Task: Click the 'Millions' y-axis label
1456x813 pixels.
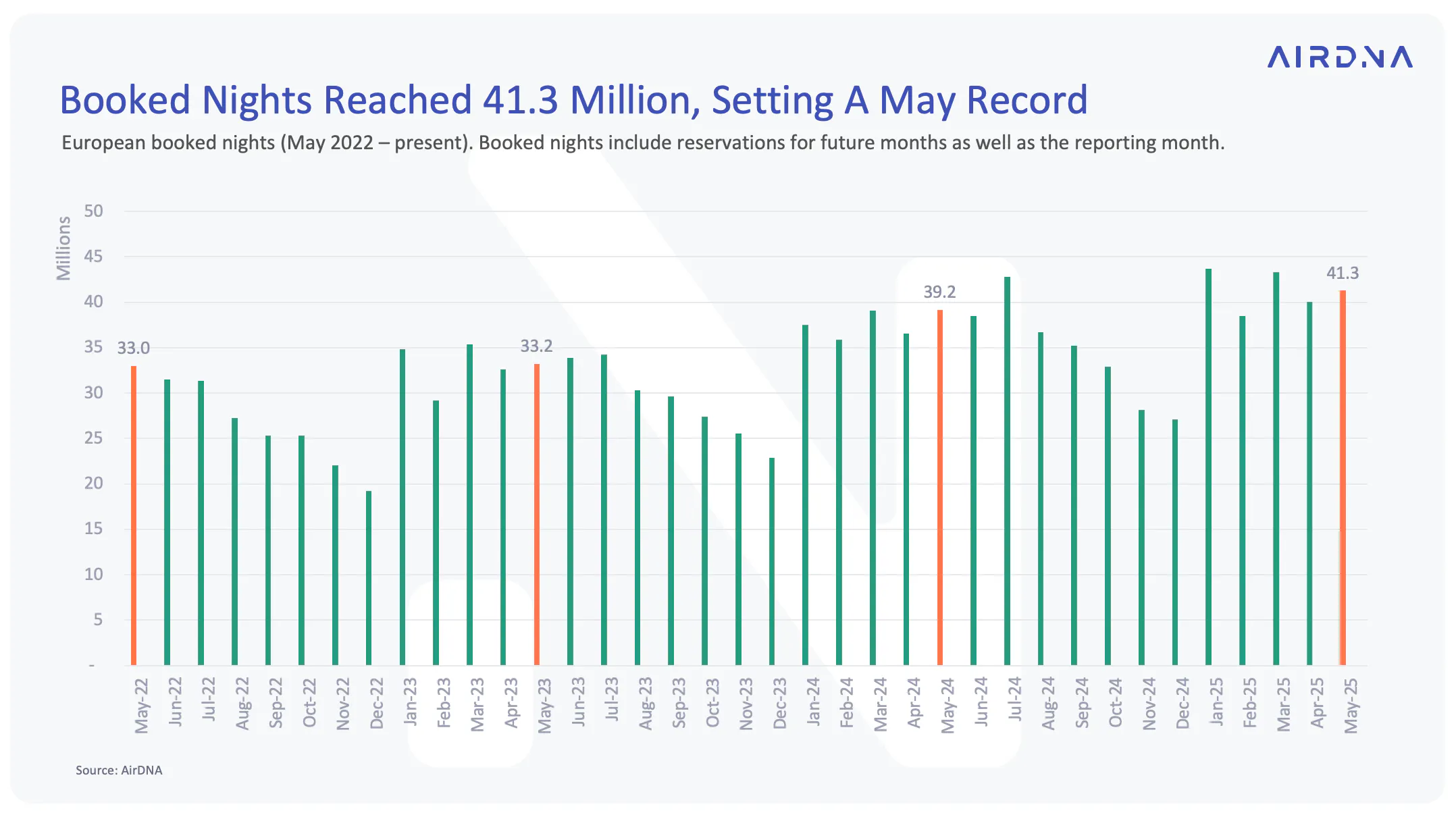Action: (x=63, y=248)
